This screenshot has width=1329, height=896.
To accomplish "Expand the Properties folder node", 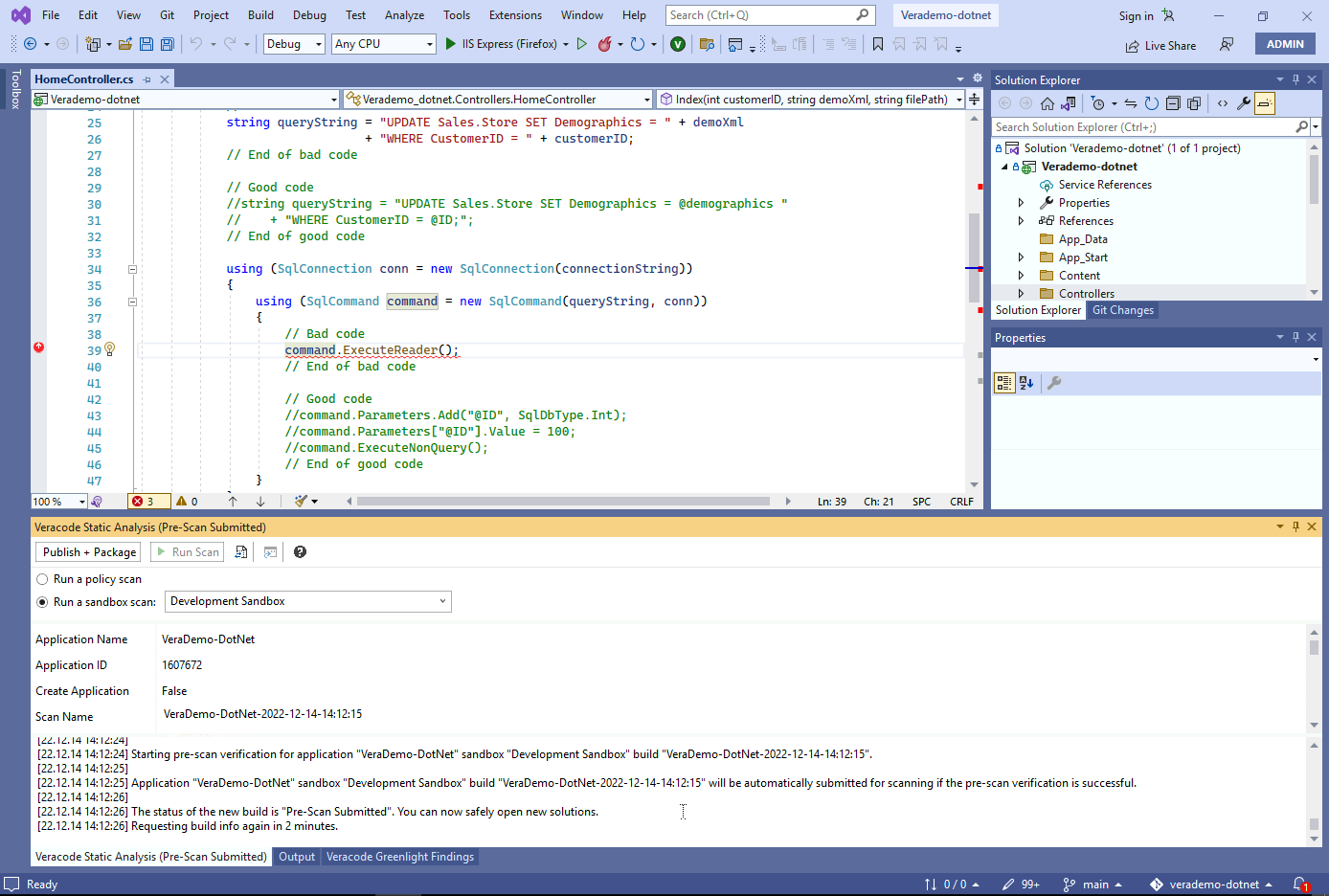I will point(1021,203).
